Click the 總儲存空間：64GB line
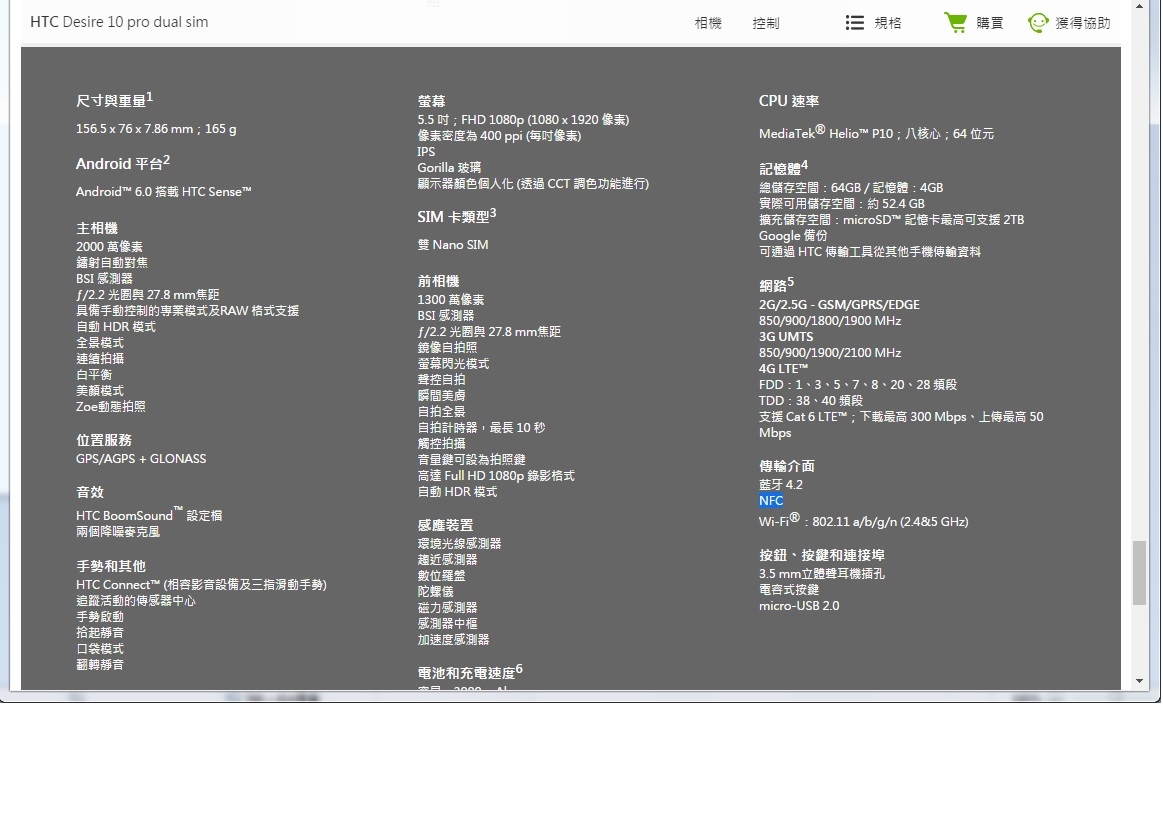This screenshot has width=1163, height=820. (851, 188)
